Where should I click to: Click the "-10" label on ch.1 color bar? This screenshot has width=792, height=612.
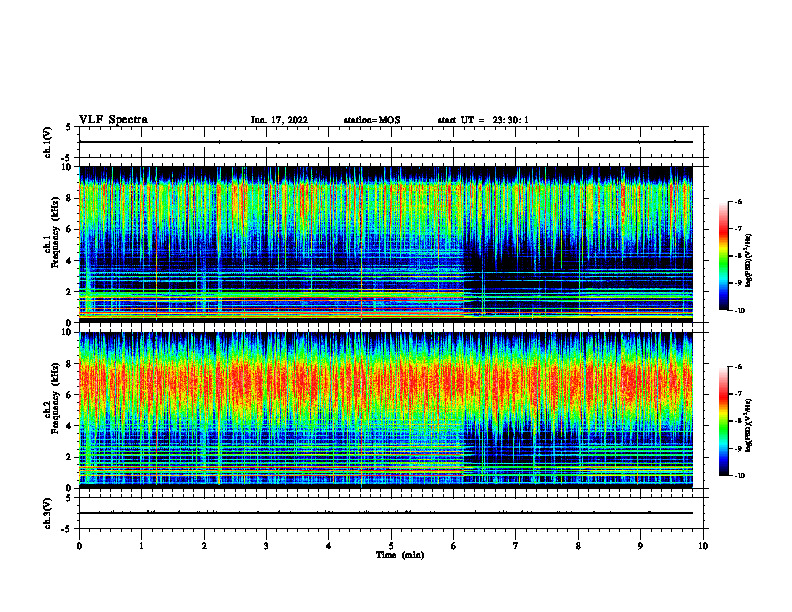coord(740,311)
